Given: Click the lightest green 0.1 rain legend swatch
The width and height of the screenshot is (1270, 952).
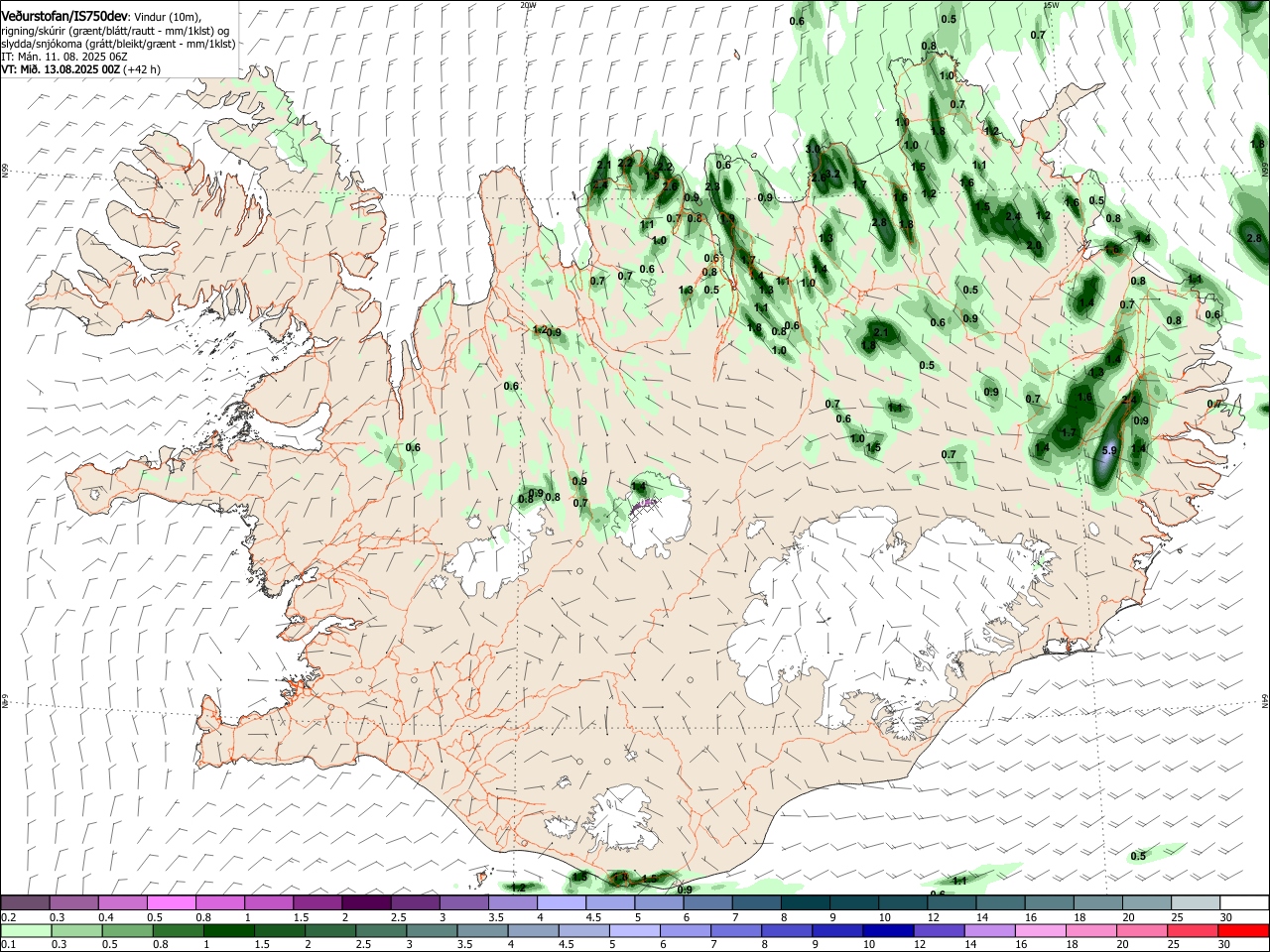Looking at the screenshot, I should 25,930.
